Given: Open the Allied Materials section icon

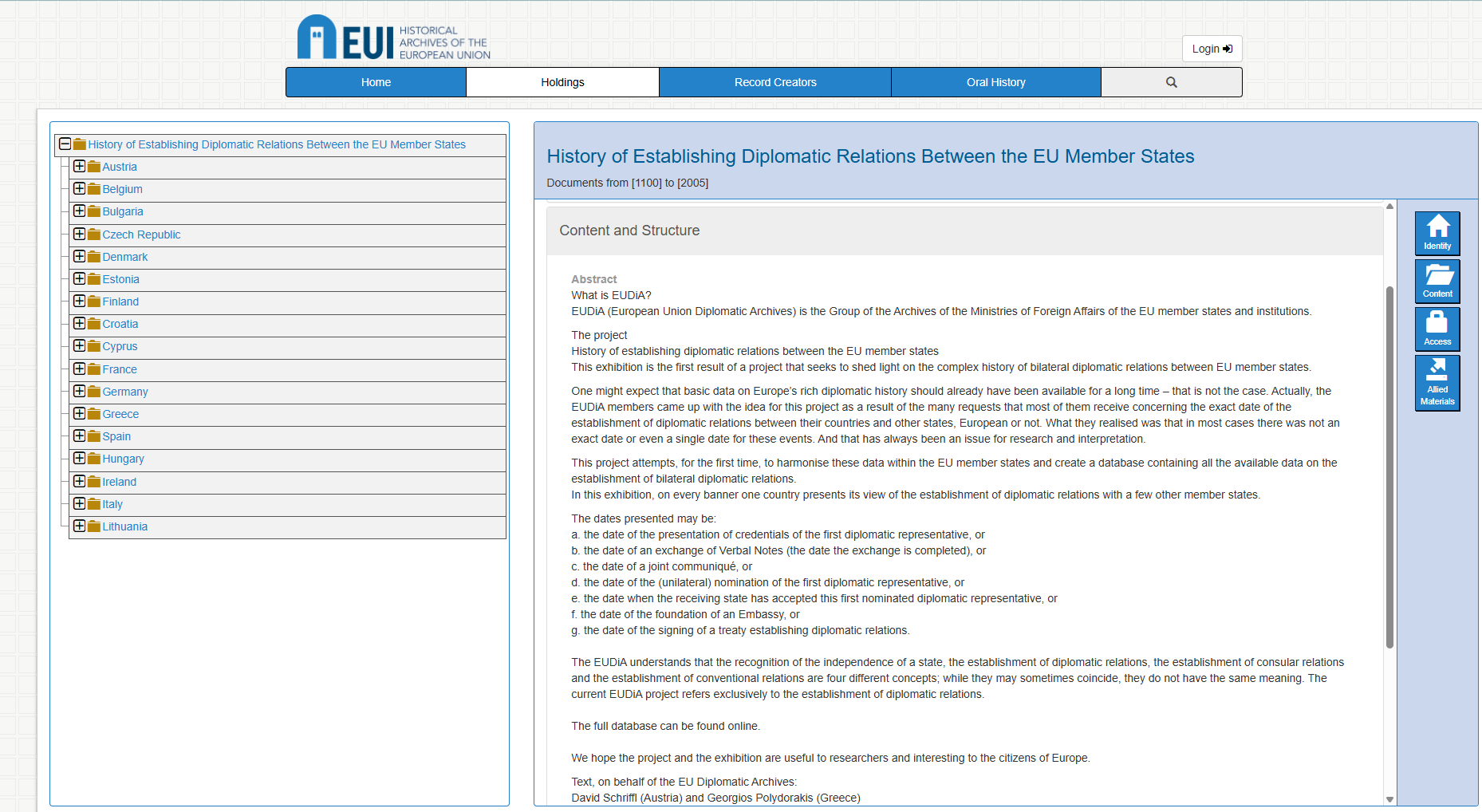Looking at the screenshot, I should pos(1437,383).
